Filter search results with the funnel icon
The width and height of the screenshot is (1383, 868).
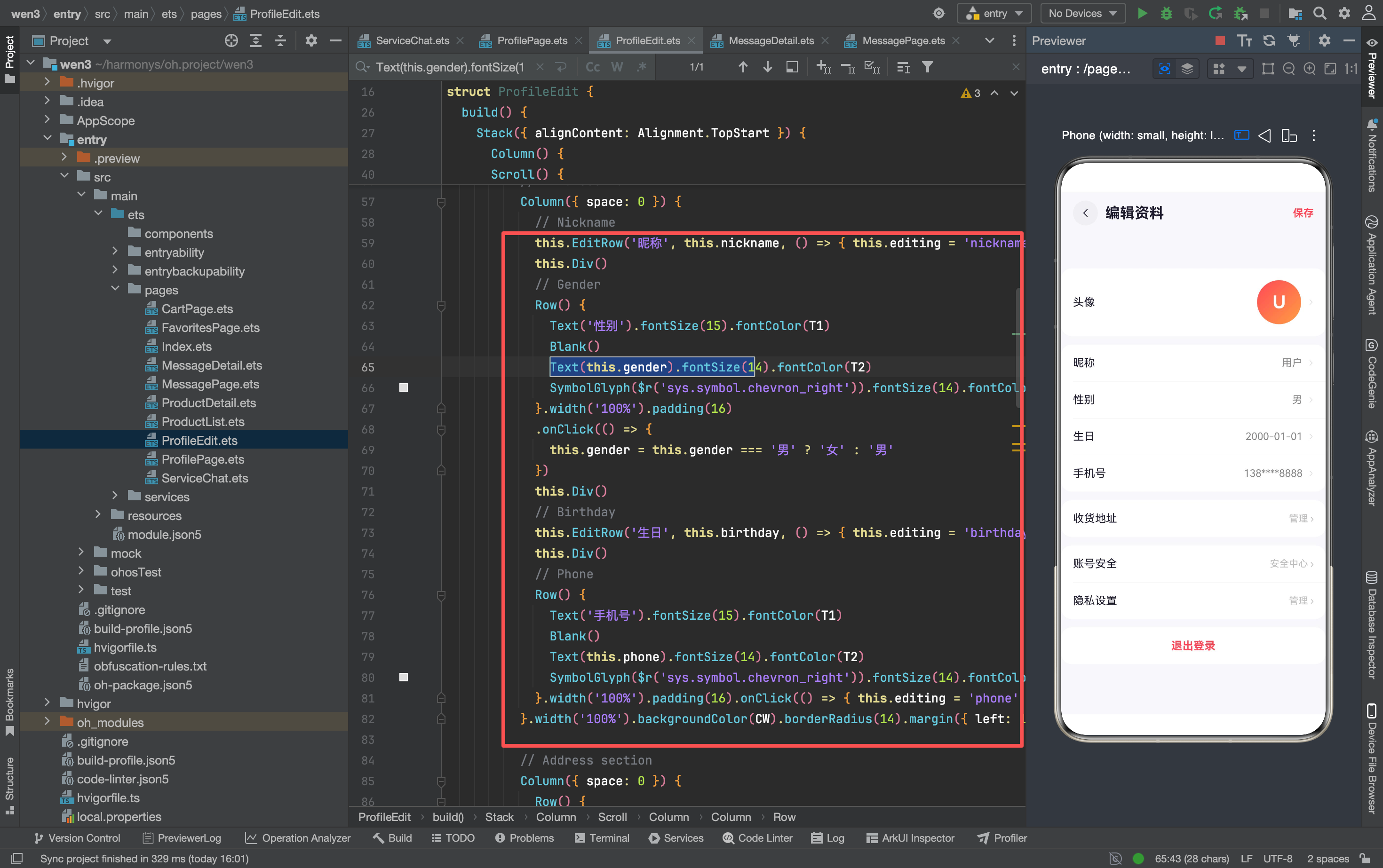(x=927, y=67)
